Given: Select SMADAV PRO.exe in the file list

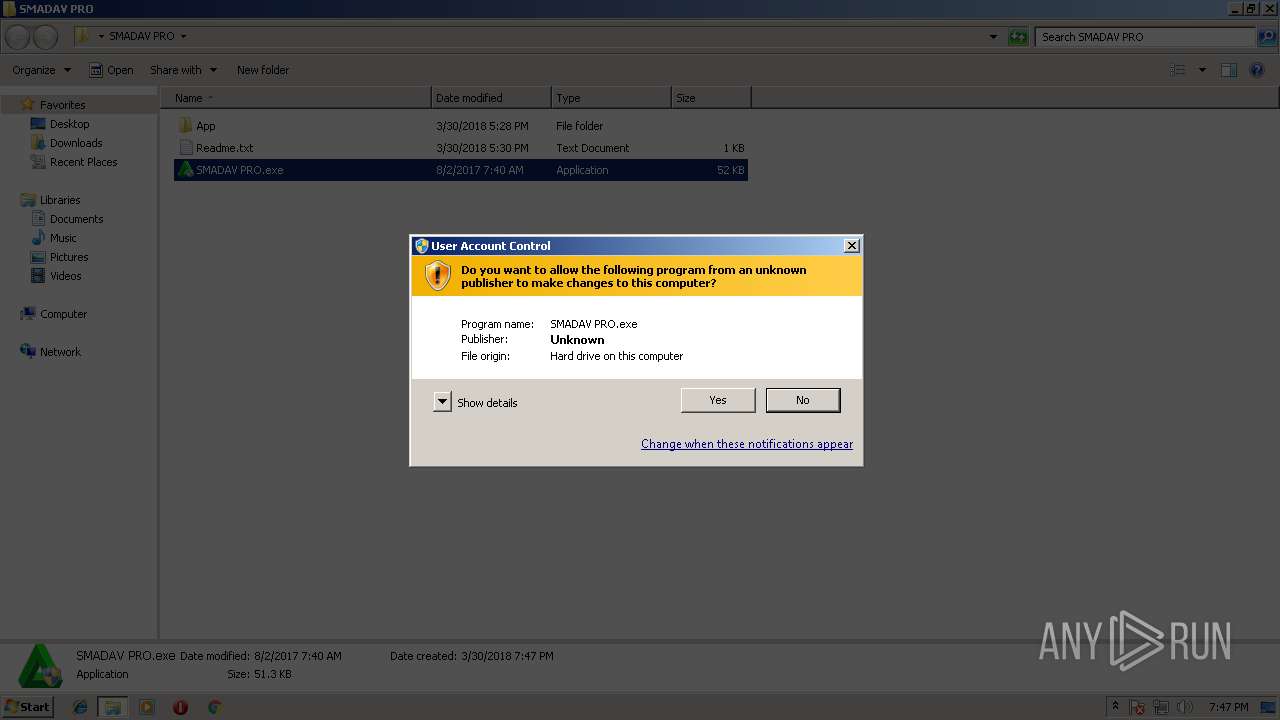Looking at the screenshot, I should (461, 170).
